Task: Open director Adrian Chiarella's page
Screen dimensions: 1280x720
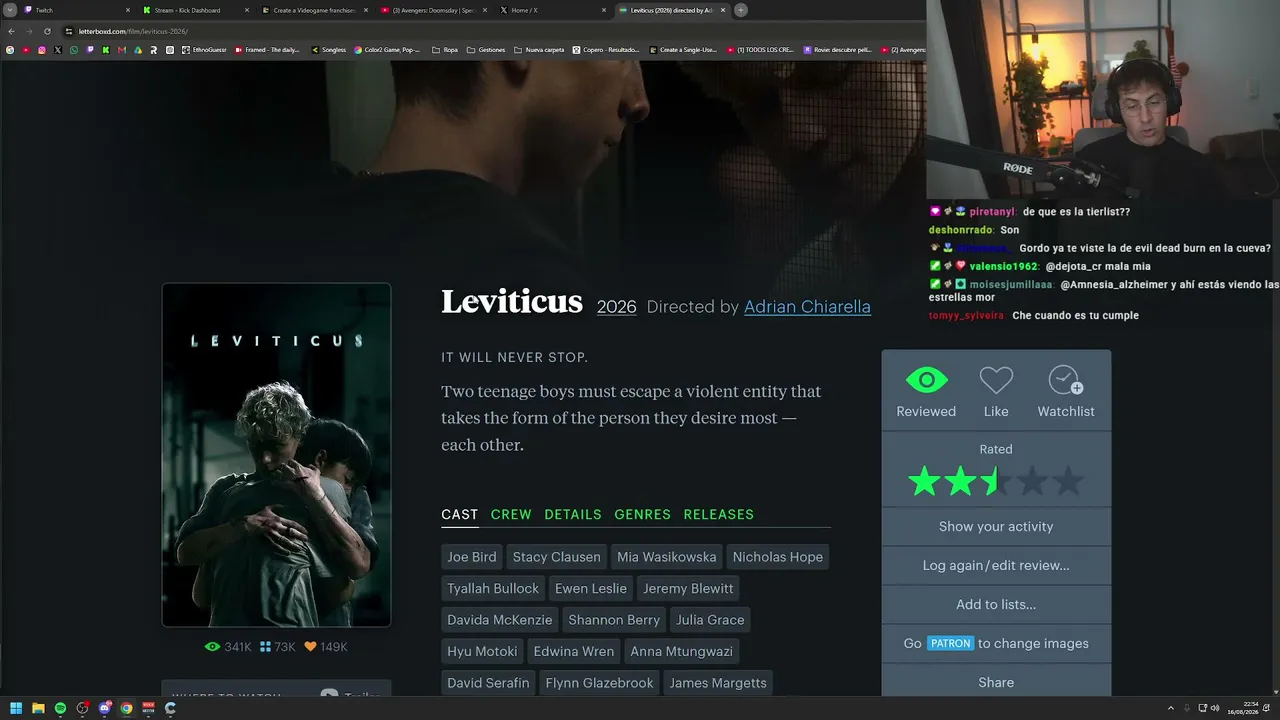Action: [x=807, y=307]
